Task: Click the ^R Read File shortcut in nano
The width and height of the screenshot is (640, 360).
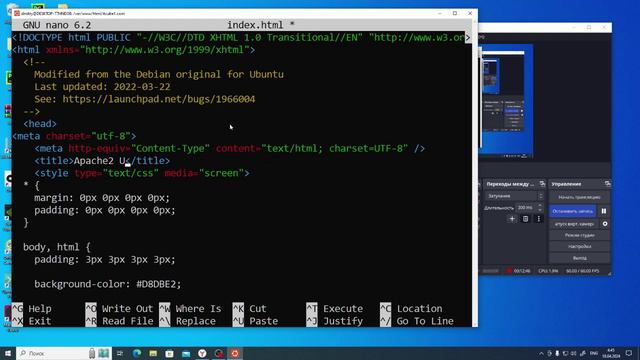Action: tap(119, 321)
